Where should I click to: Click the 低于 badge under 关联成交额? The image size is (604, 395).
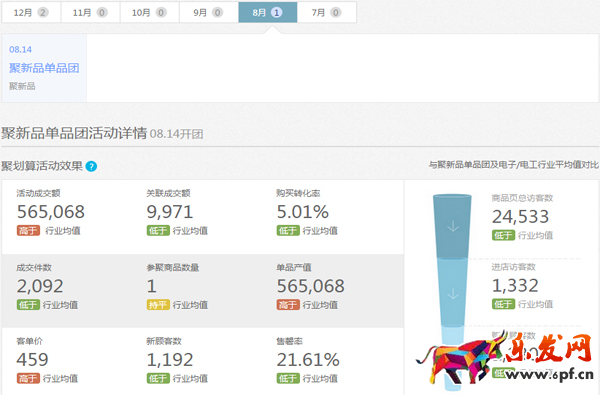(158, 230)
